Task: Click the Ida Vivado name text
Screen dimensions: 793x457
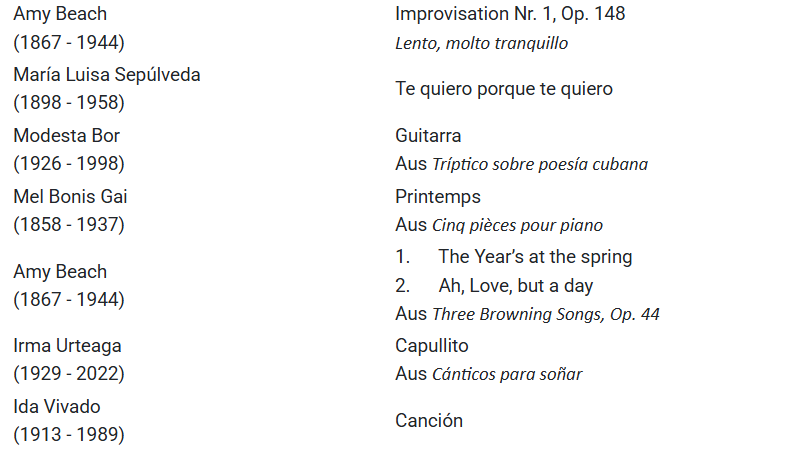Action: tap(57, 407)
